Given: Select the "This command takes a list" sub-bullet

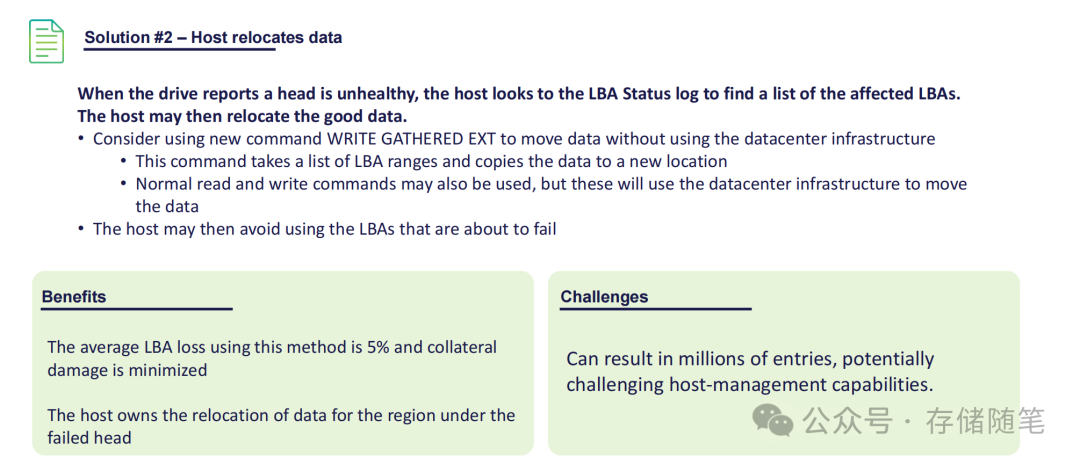Looking at the screenshot, I should [x=430, y=161].
